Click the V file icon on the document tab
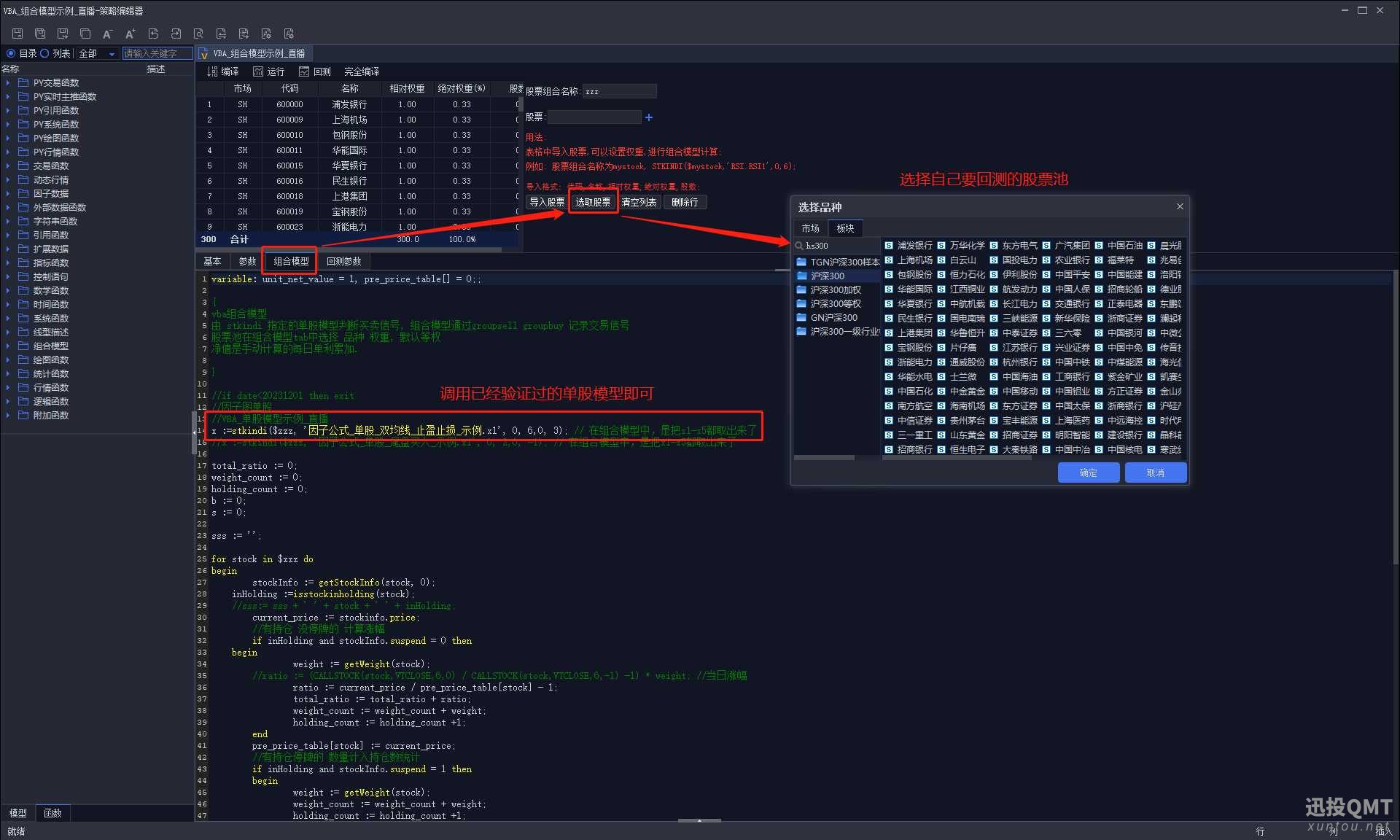Image resolution: width=1400 pixels, height=840 pixels. (204, 54)
